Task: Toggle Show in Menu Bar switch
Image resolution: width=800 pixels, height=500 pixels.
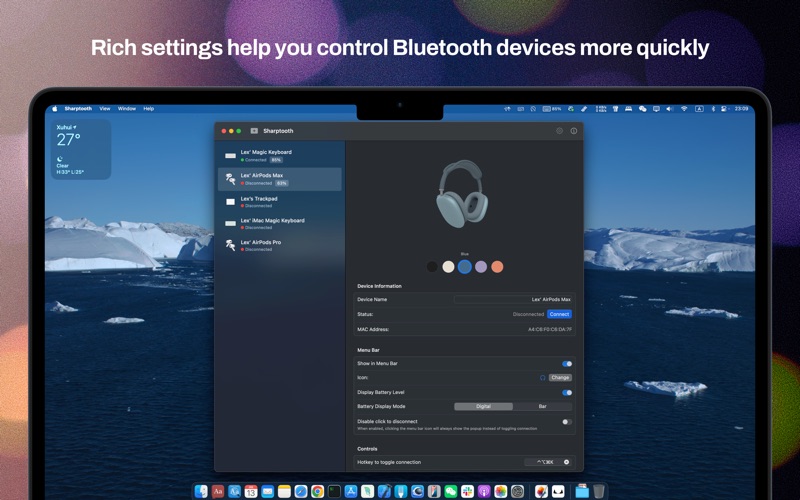Action: click(567, 364)
